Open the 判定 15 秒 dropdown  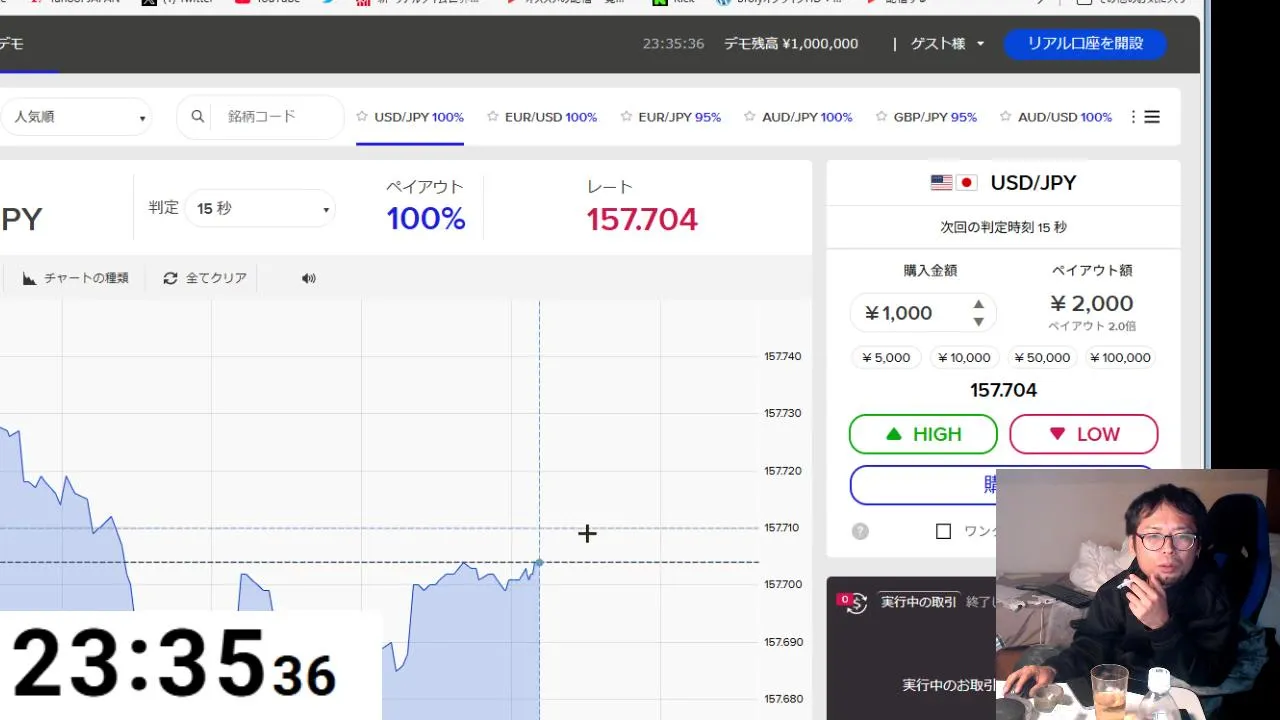click(x=260, y=208)
